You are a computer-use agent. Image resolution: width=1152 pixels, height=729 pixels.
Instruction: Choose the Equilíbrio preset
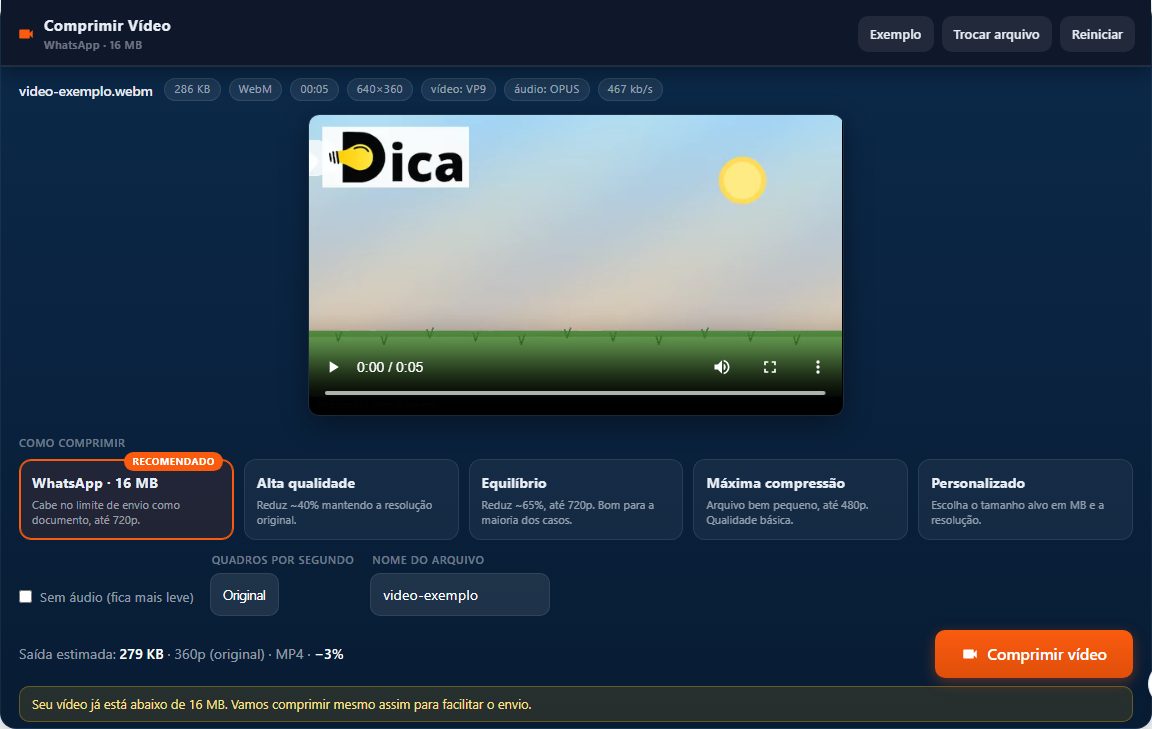pos(575,500)
